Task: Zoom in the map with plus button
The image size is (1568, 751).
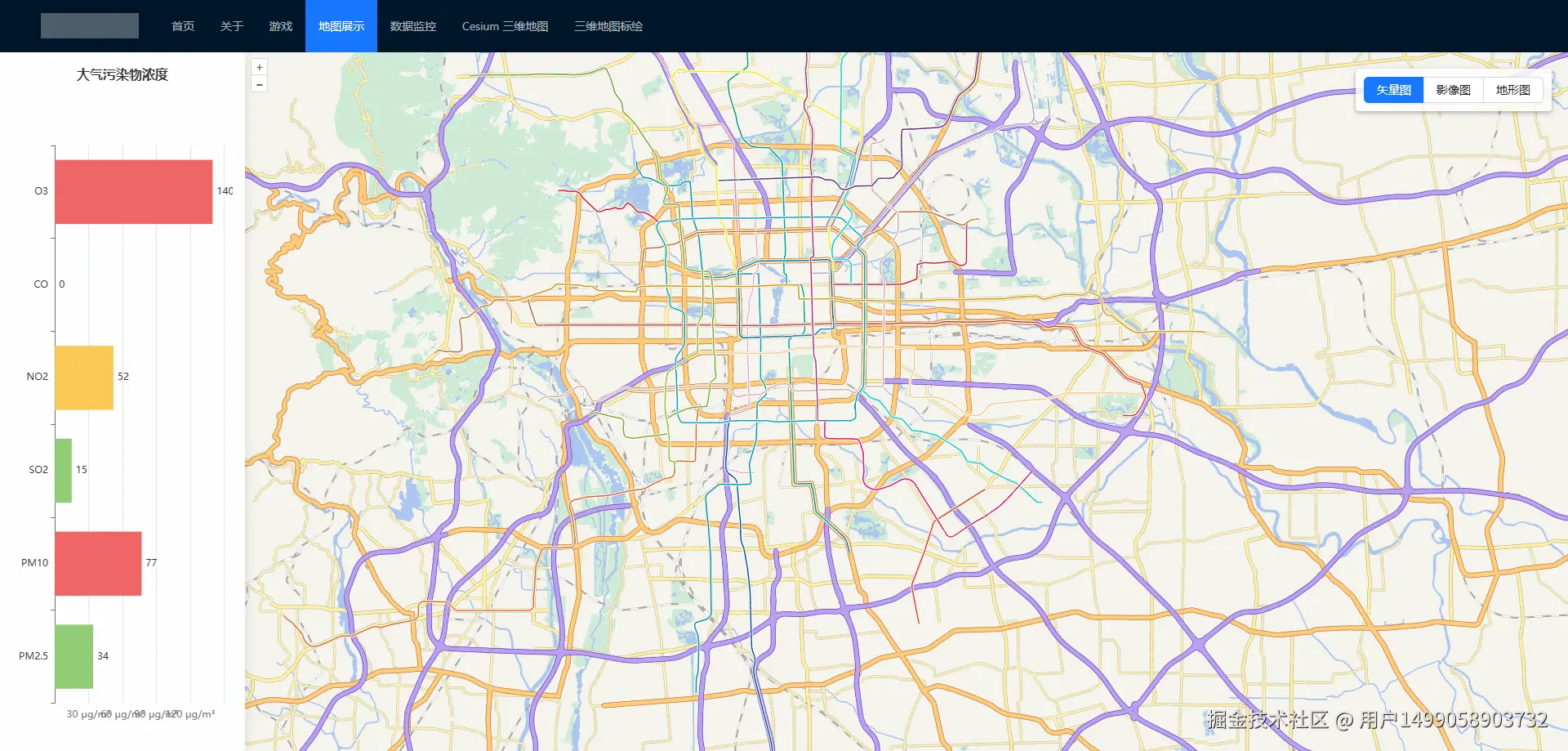Action: pyautogui.click(x=259, y=68)
